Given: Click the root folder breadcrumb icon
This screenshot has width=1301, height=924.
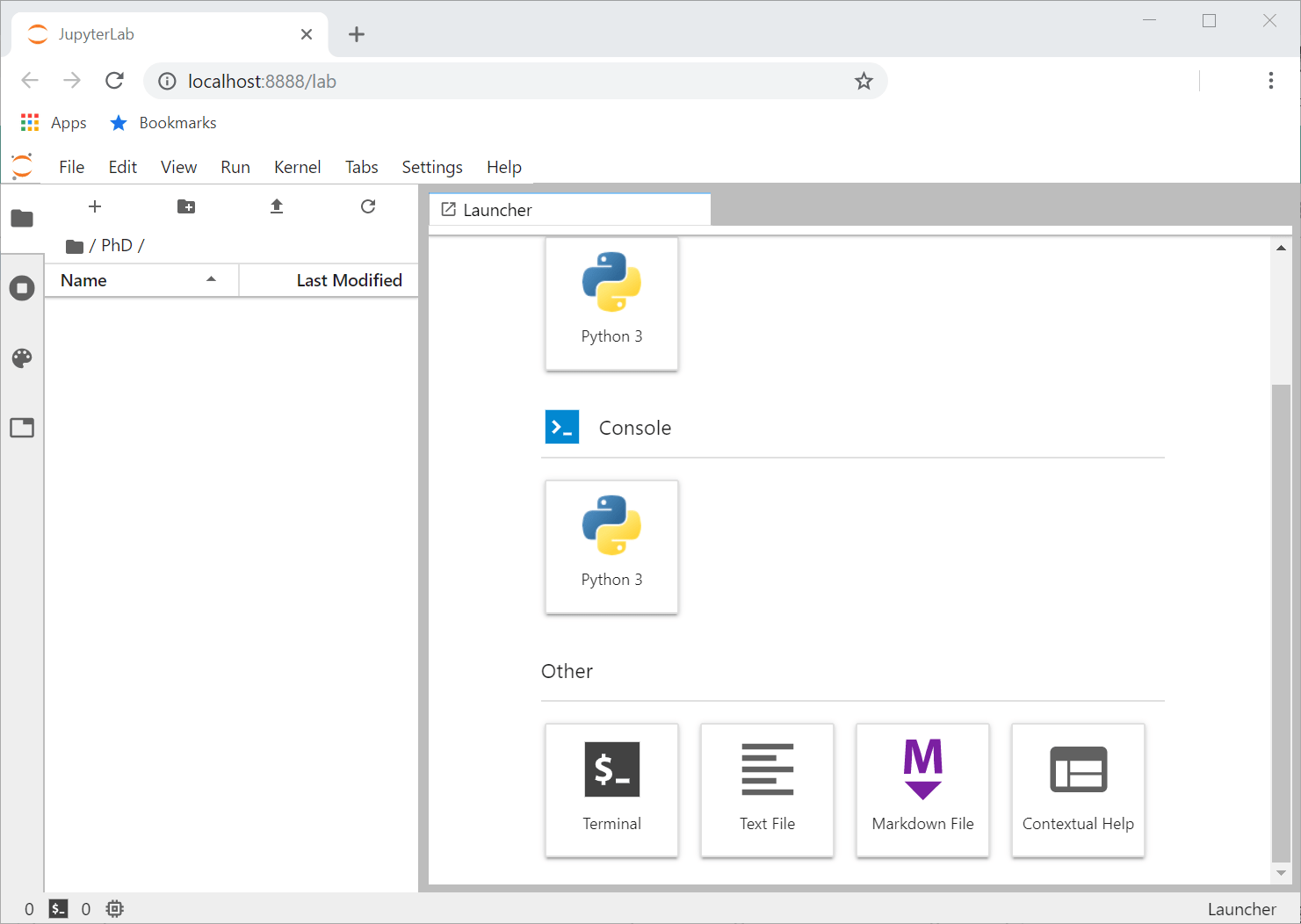Looking at the screenshot, I should click(75, 246).
